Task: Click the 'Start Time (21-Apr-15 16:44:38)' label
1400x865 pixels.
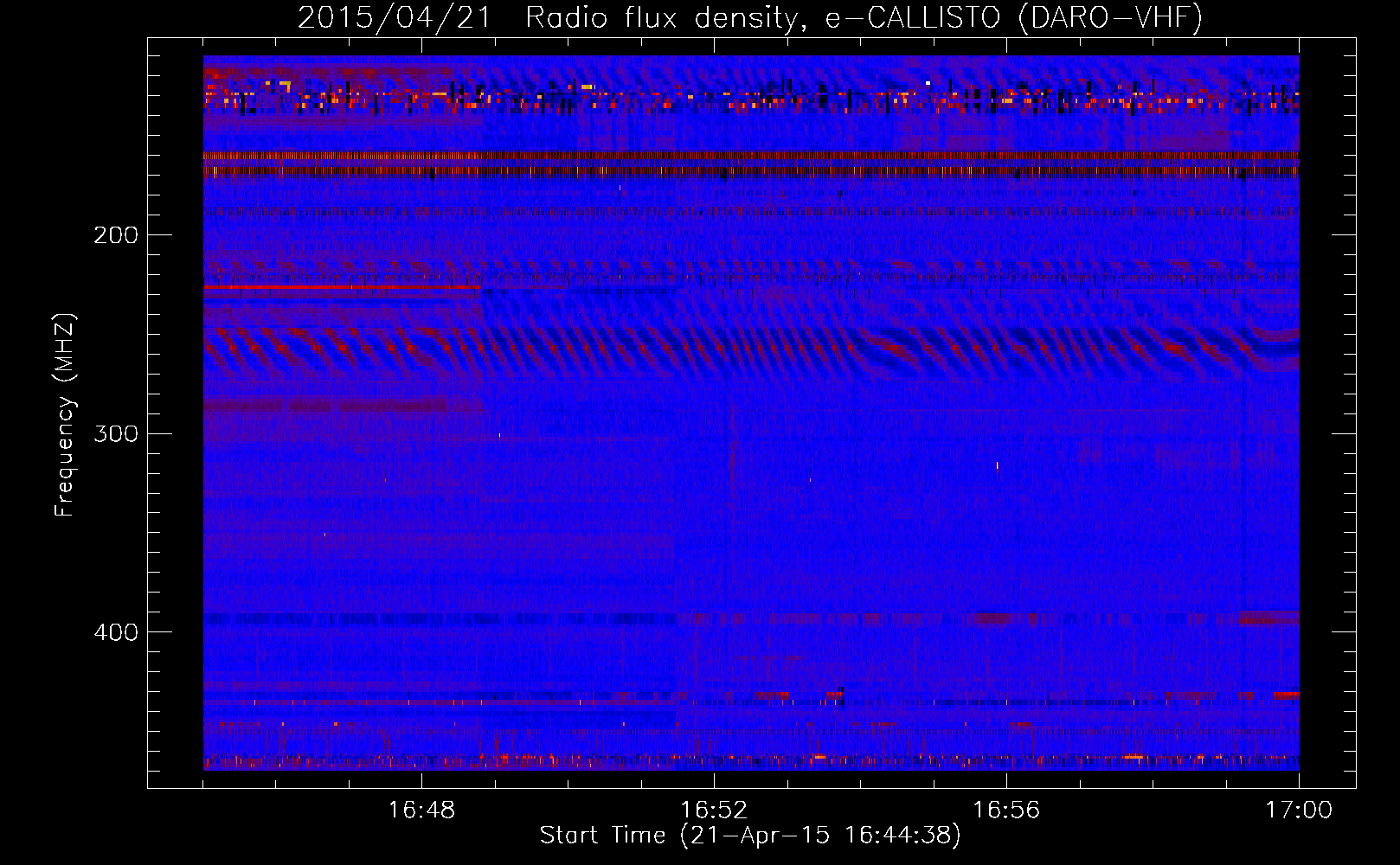Action: point(750,836)
